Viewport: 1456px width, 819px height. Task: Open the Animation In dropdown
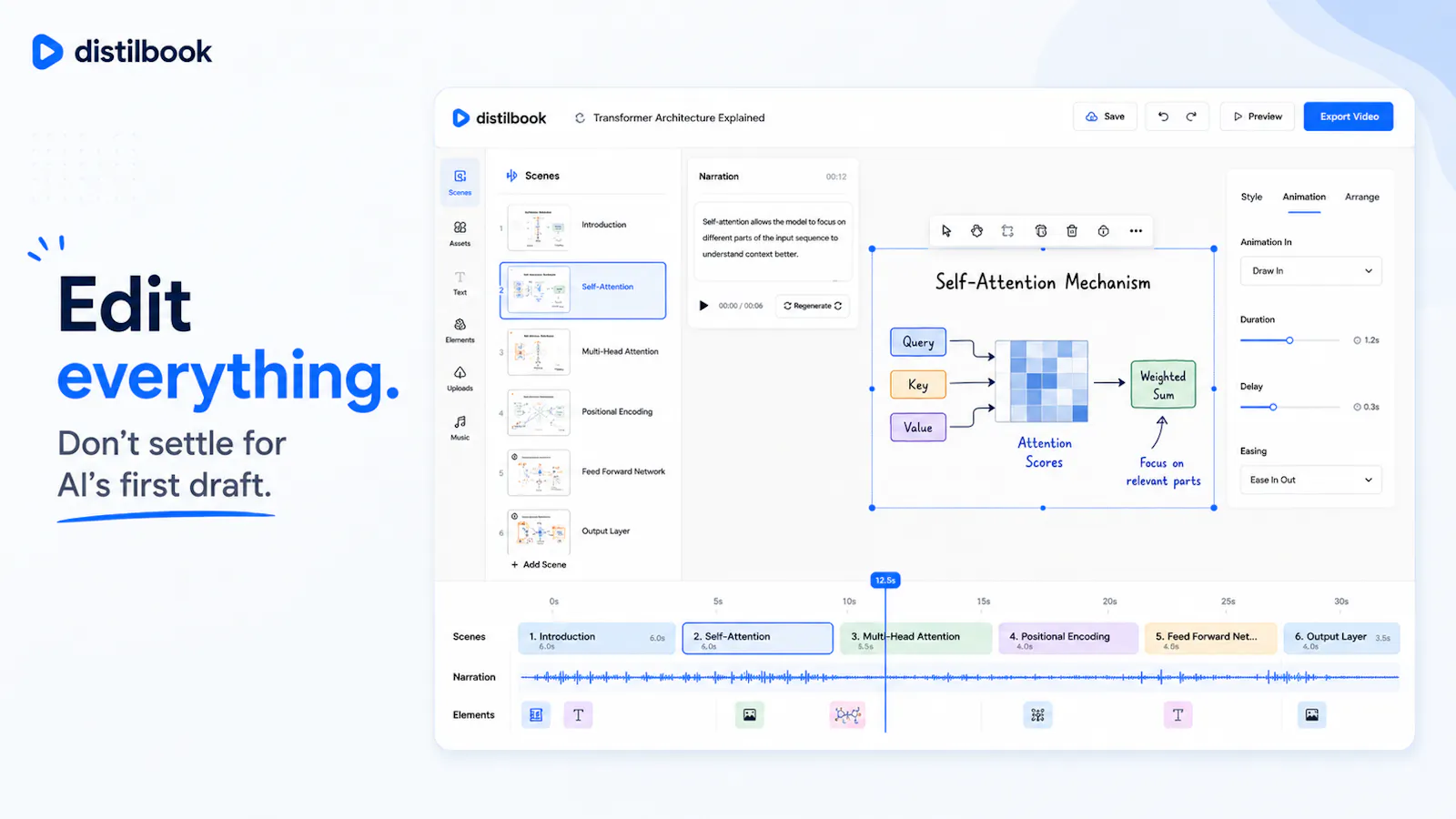coord(1311,271)
